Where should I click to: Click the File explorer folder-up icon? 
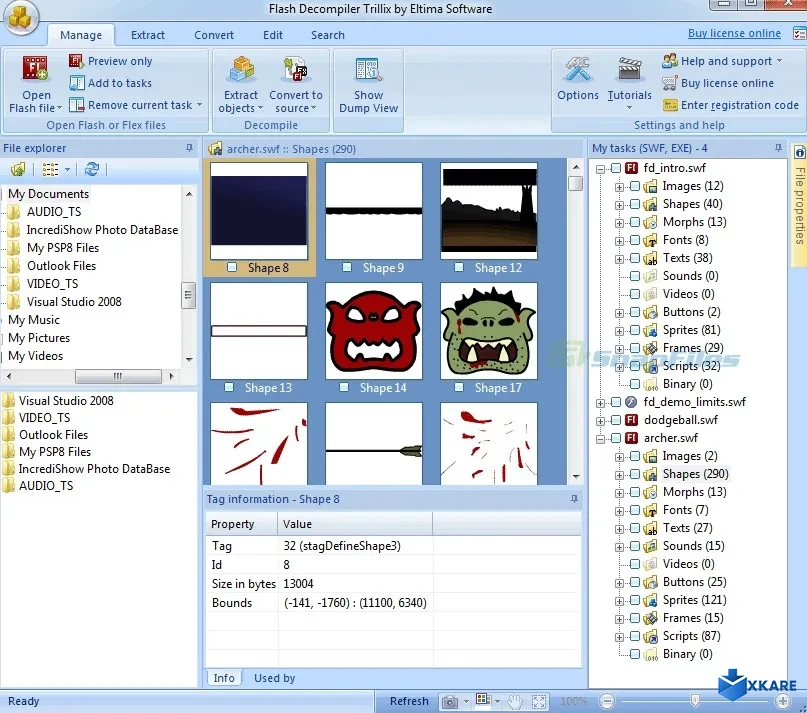(x=18, y=169)
